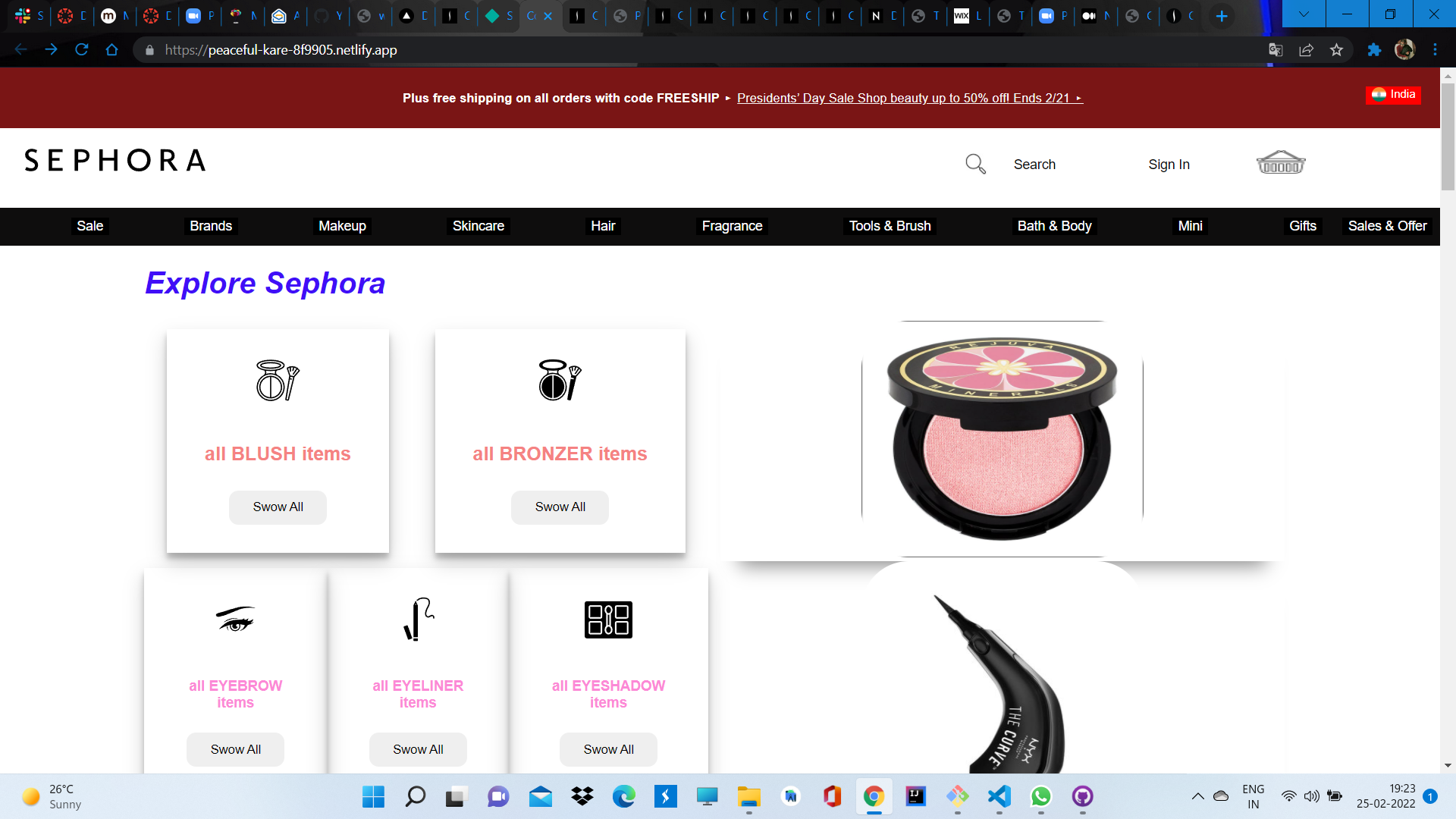Select Makeup in the navigation bar
The image size is (1456, 819).
tap(341, 225)
